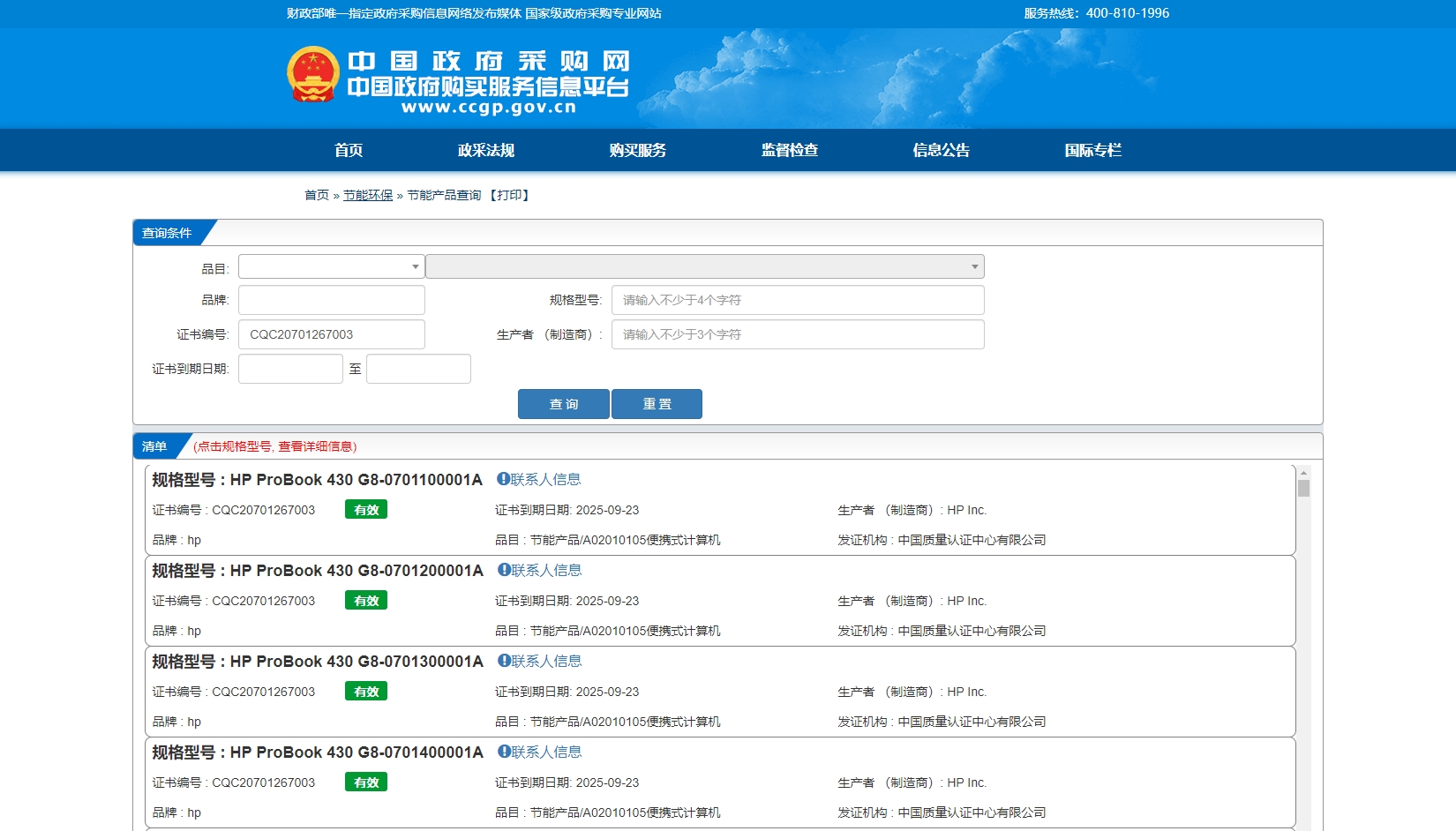The width and height of the screenshot is (1456, 831).
Task: Focus the 品牌 brand input field
Action: click(332, 300)
